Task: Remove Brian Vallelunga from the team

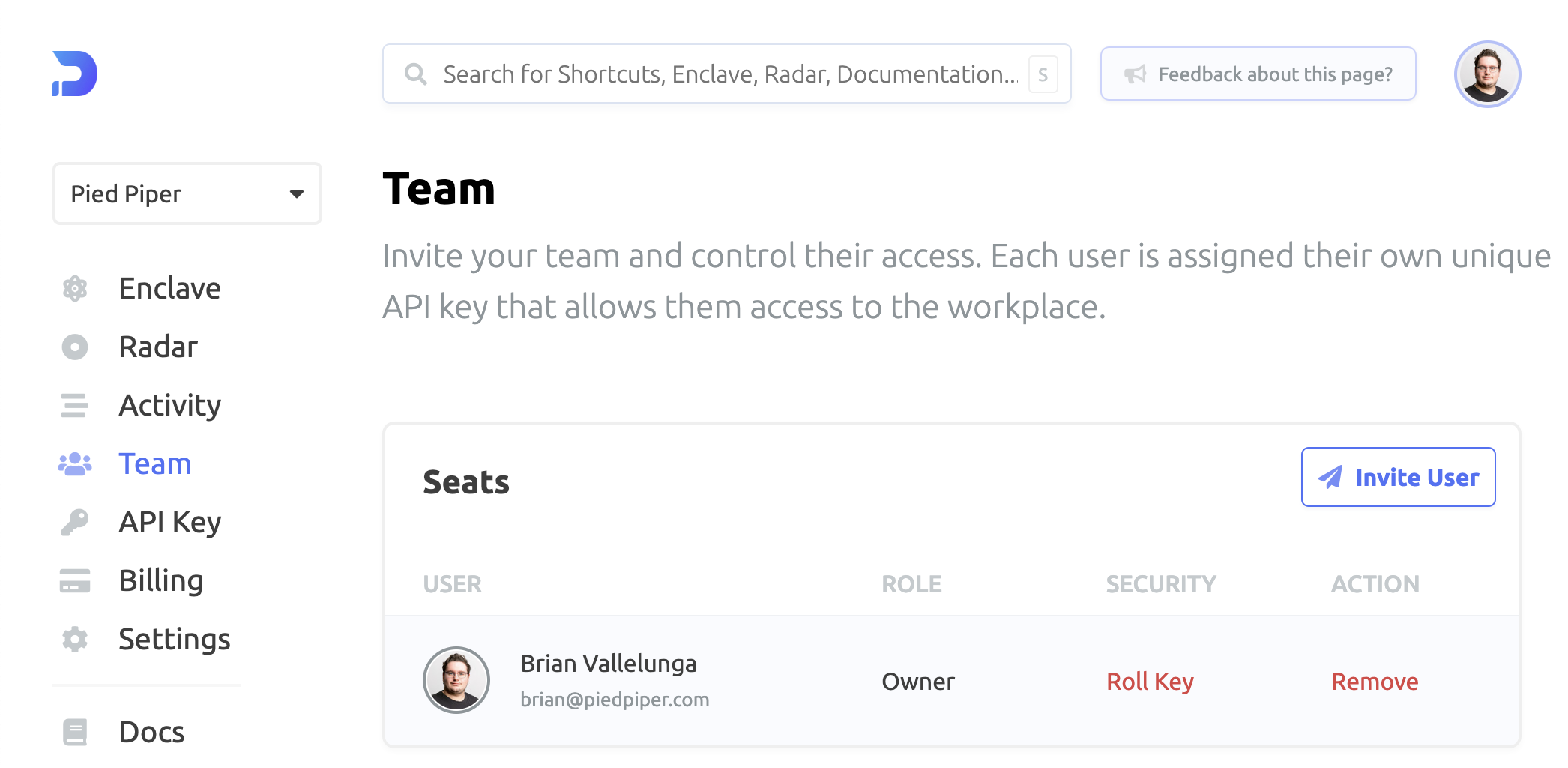Action: pyautogui.click(x=1375, y=682)
